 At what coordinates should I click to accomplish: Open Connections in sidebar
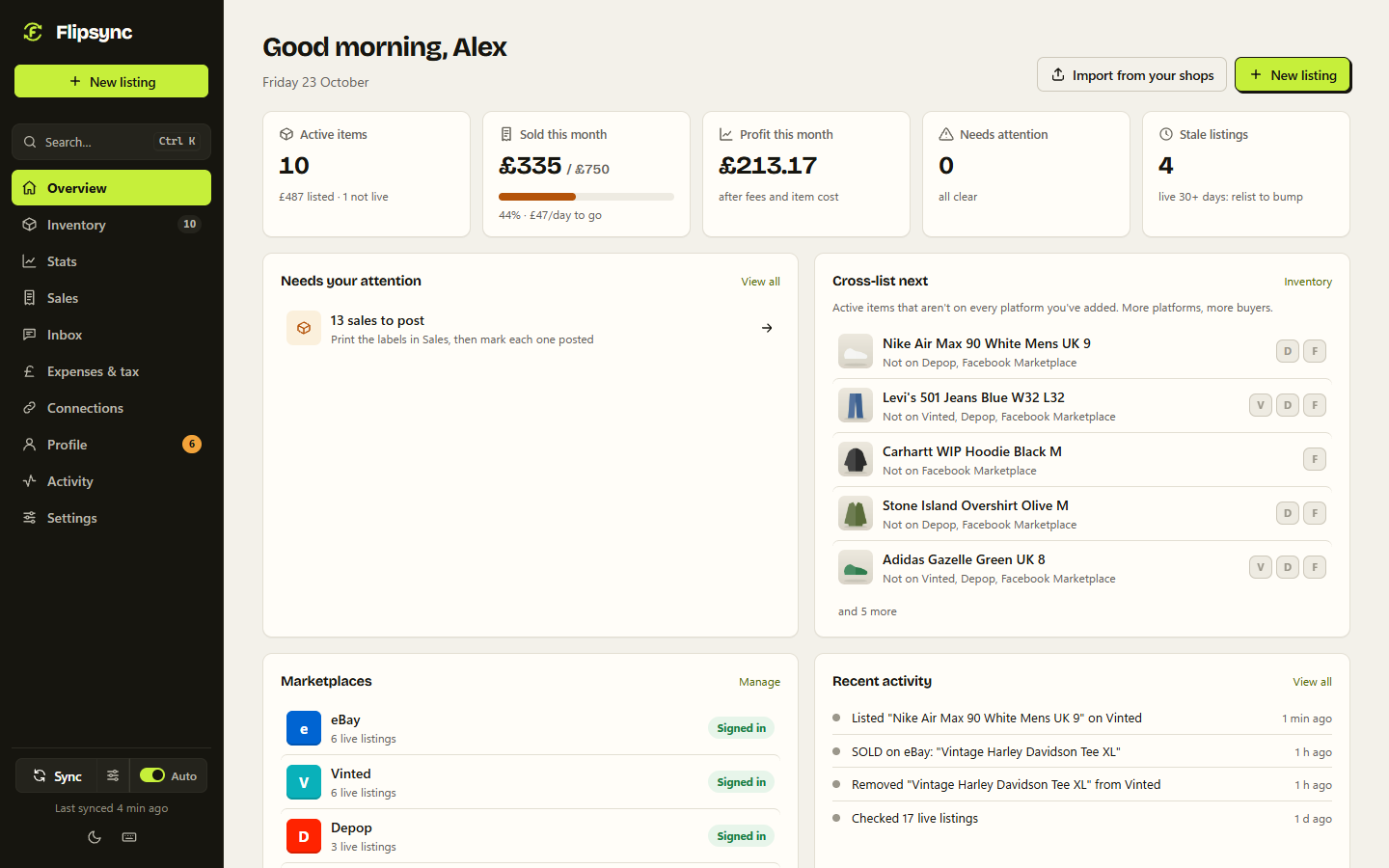(111, 408)
